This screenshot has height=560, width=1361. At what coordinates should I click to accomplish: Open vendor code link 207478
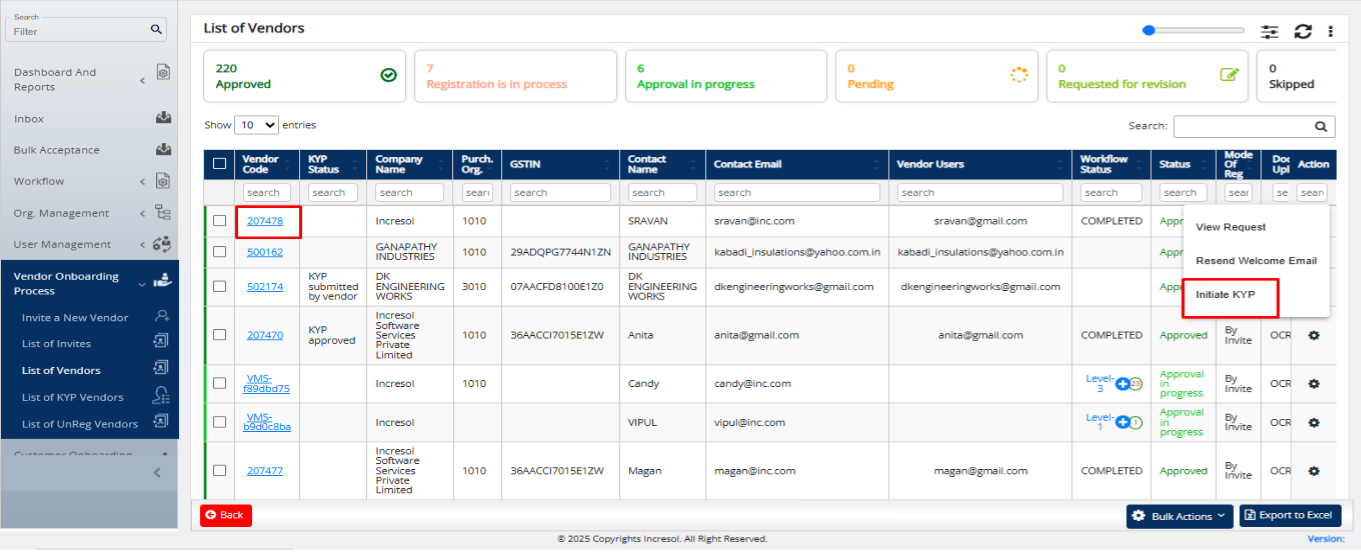265,221
